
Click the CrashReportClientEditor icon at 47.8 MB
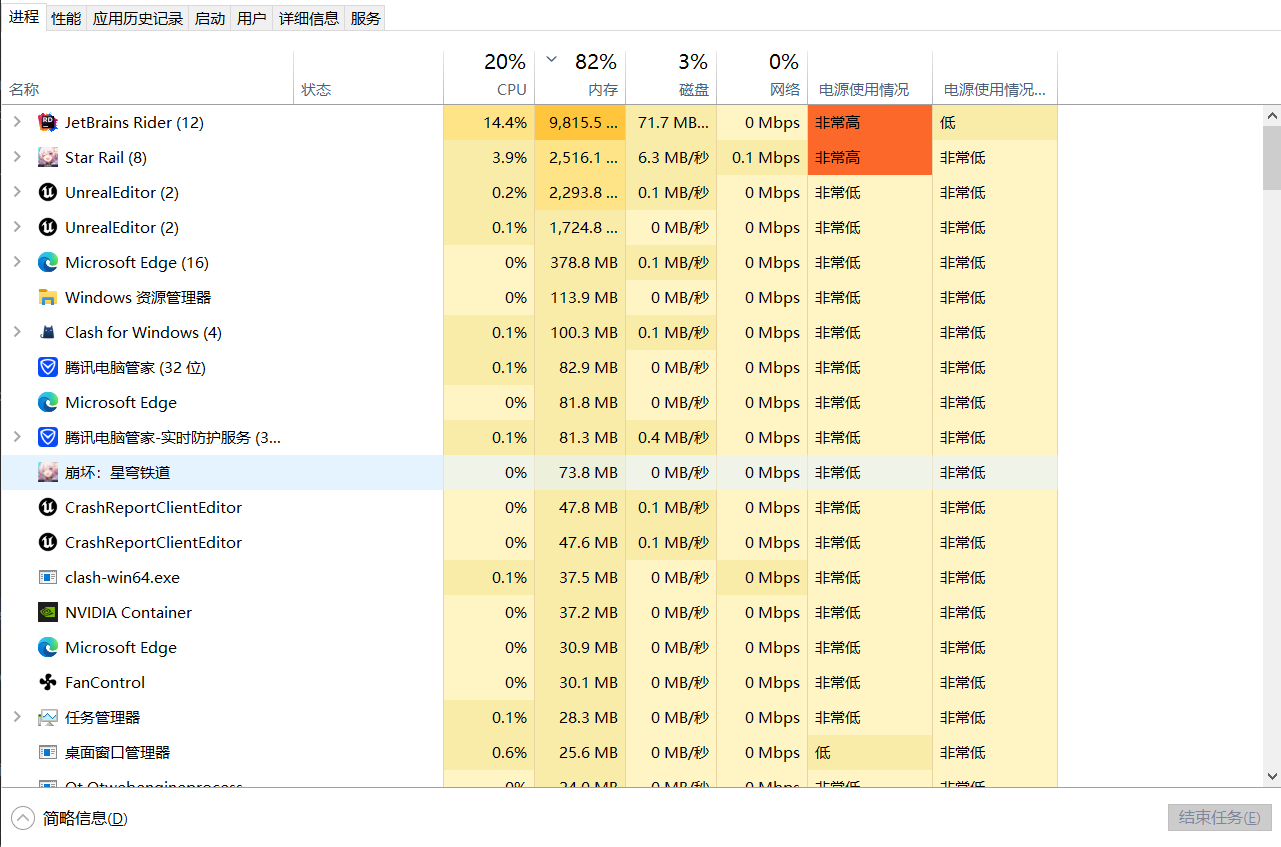(x=47, y=507)
